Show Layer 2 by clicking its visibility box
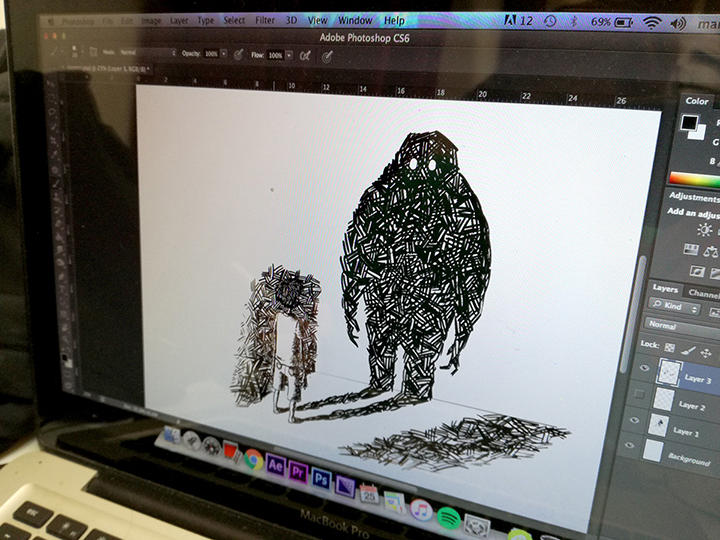 coord(639,394)
